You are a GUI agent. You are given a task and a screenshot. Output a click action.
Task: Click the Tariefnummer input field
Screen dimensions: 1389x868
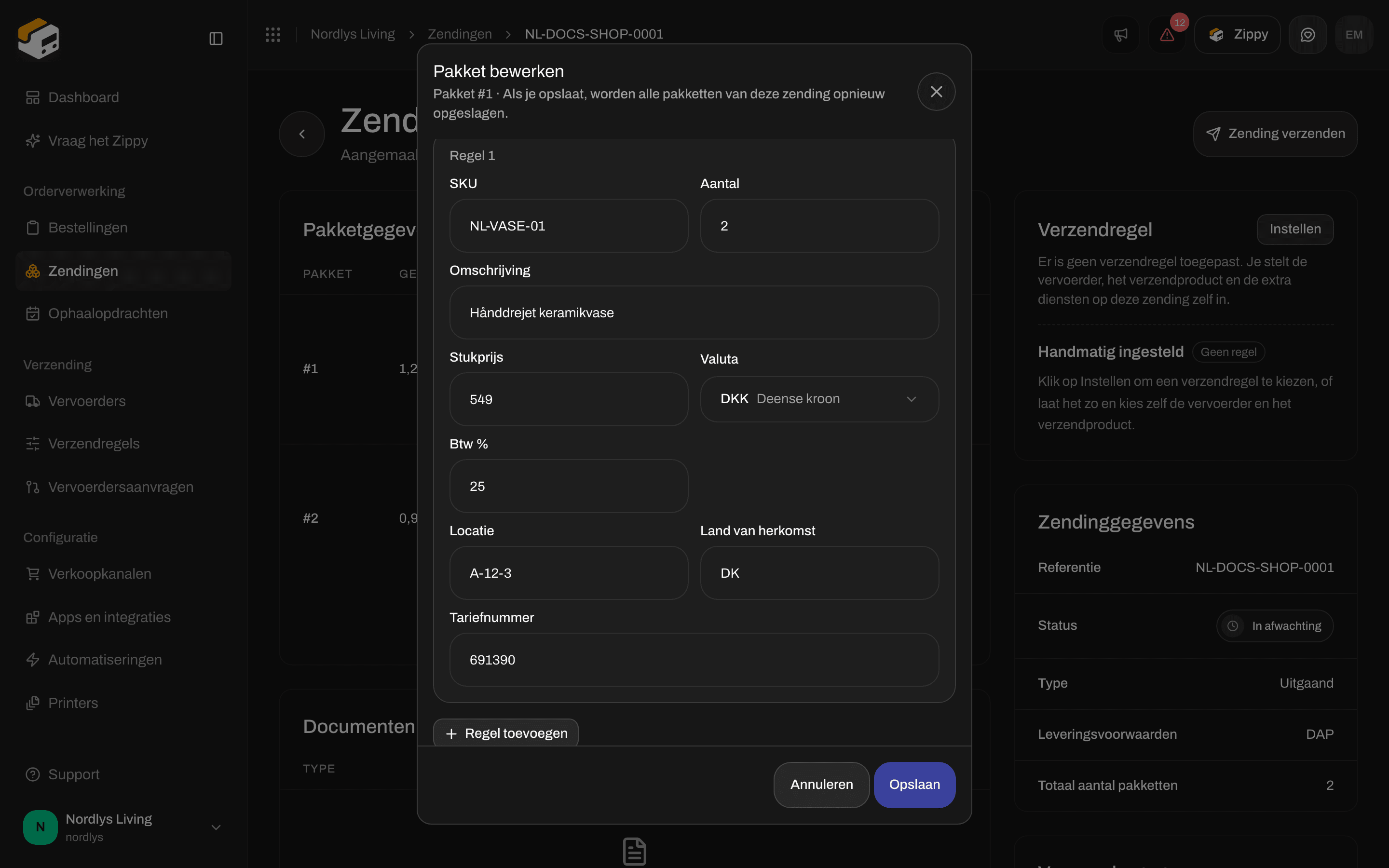694,660
